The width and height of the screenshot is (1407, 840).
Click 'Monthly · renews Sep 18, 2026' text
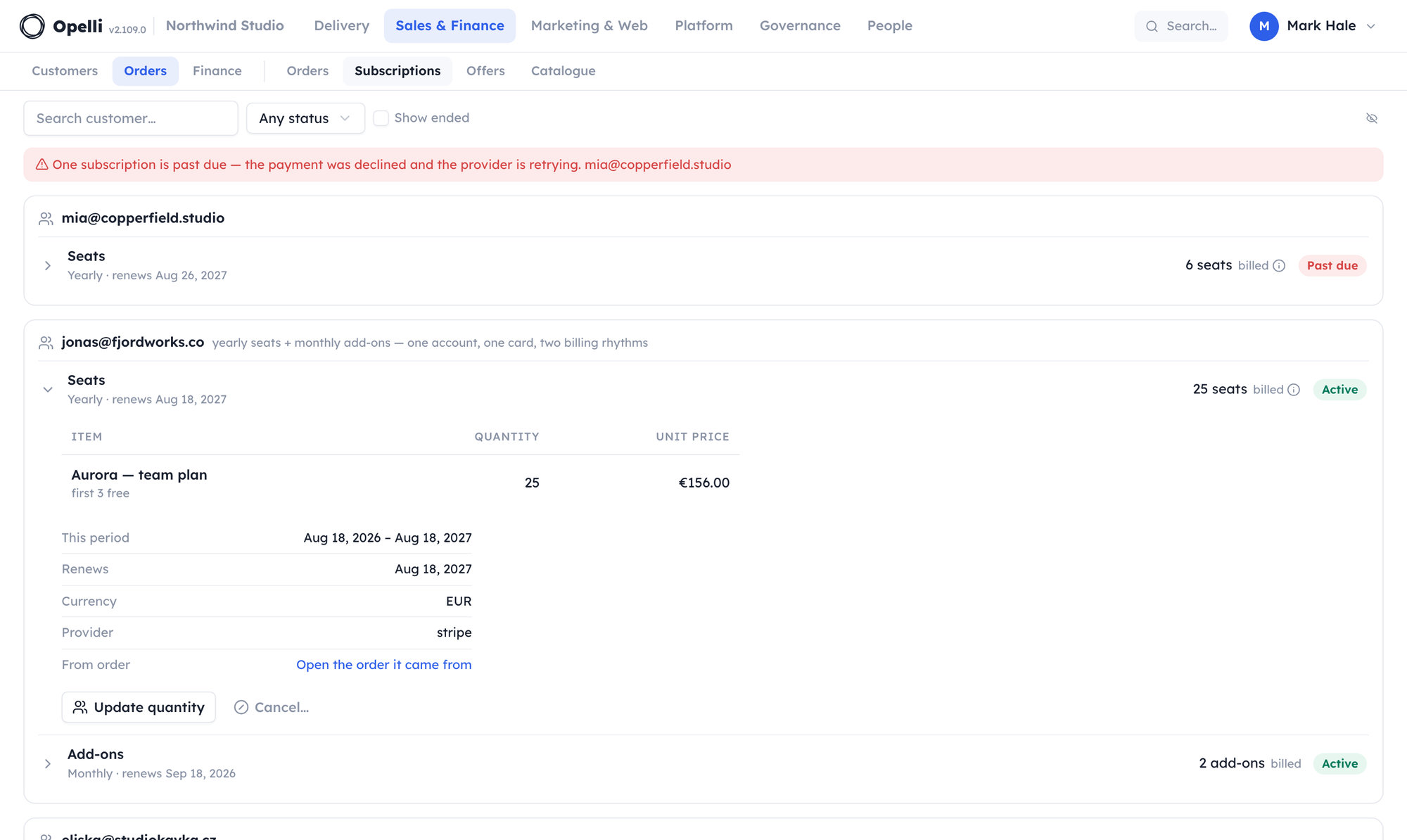pyautogui.click(x=151, y=774)
